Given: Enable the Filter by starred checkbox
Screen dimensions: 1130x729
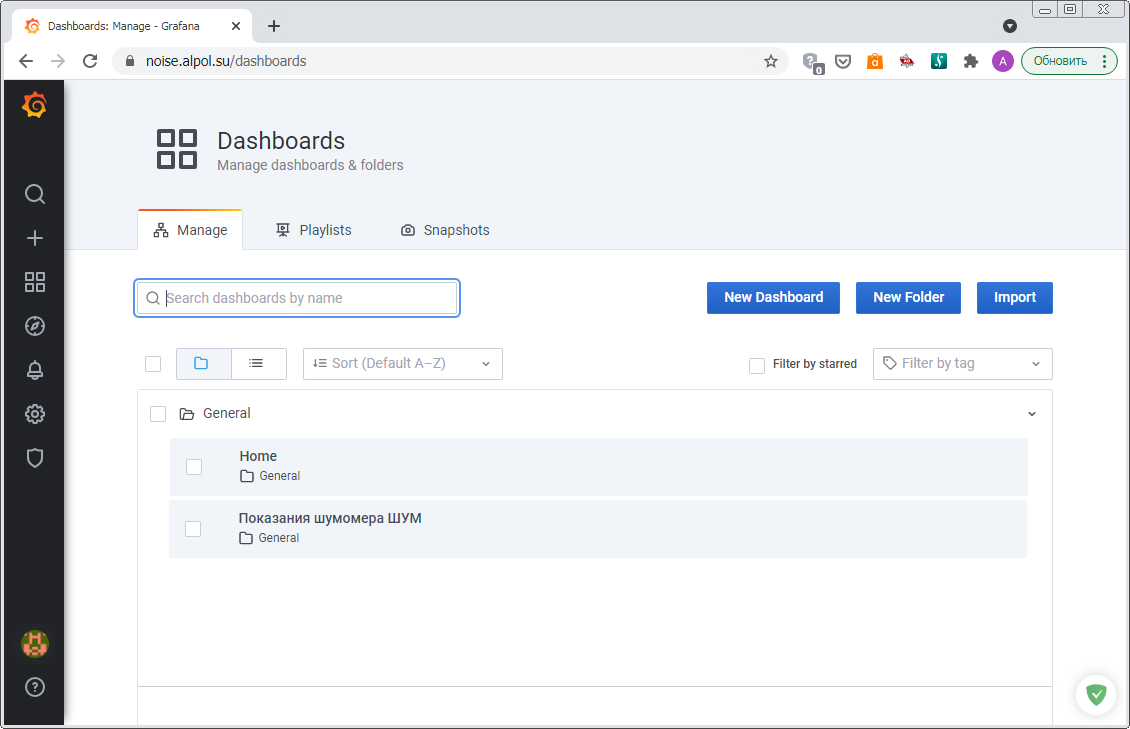Looking at the screenshot, I should (x=757, y=365).
